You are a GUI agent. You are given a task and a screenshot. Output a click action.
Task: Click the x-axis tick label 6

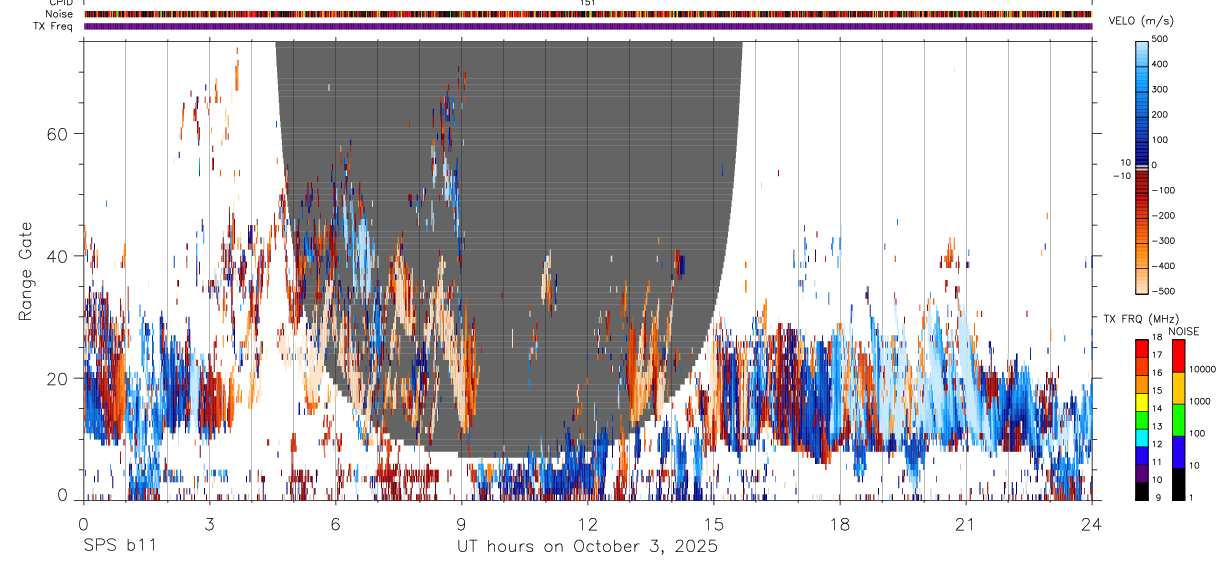(335, 524)
